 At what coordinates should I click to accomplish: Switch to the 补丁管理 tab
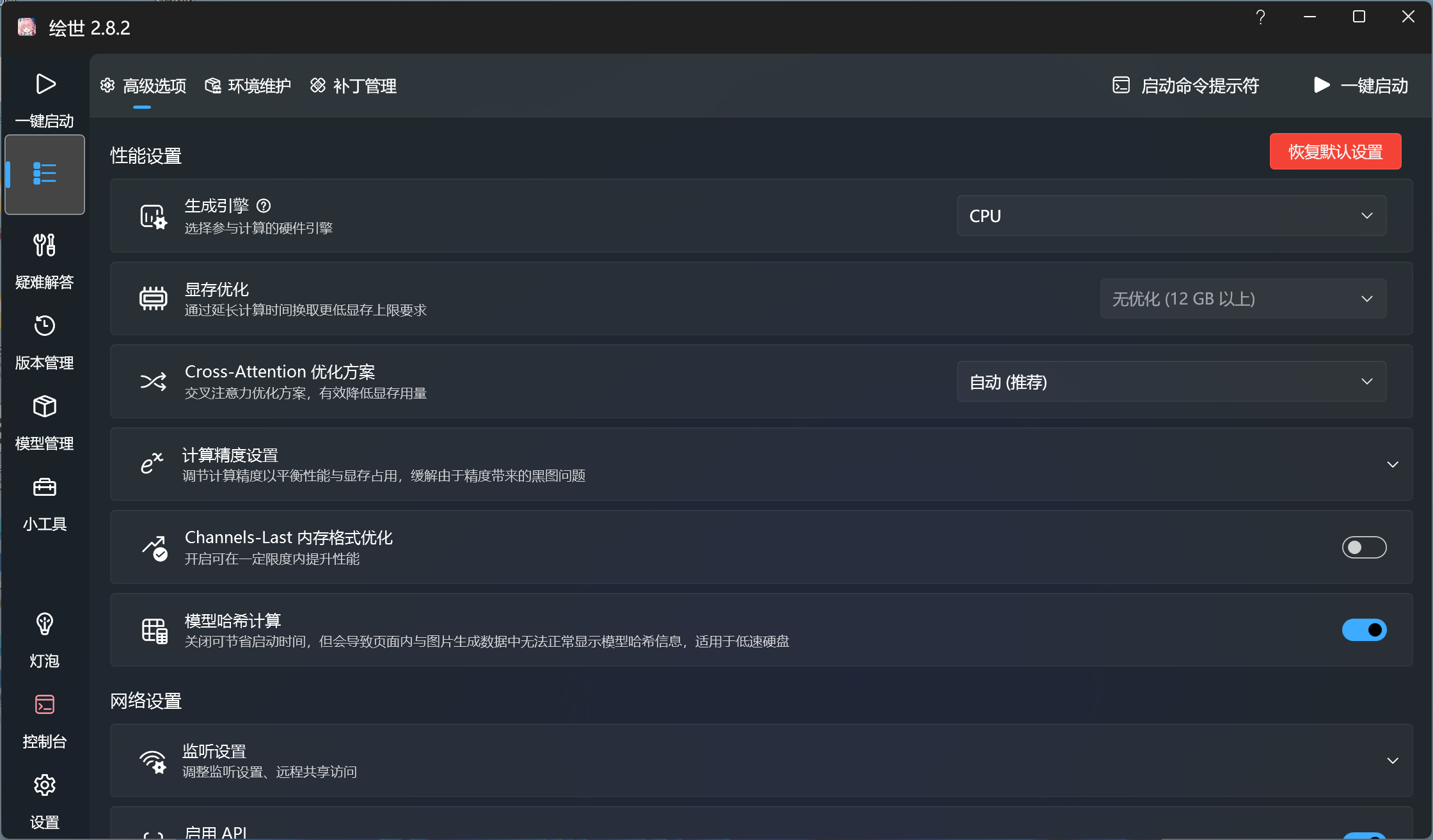pos(354,86)
